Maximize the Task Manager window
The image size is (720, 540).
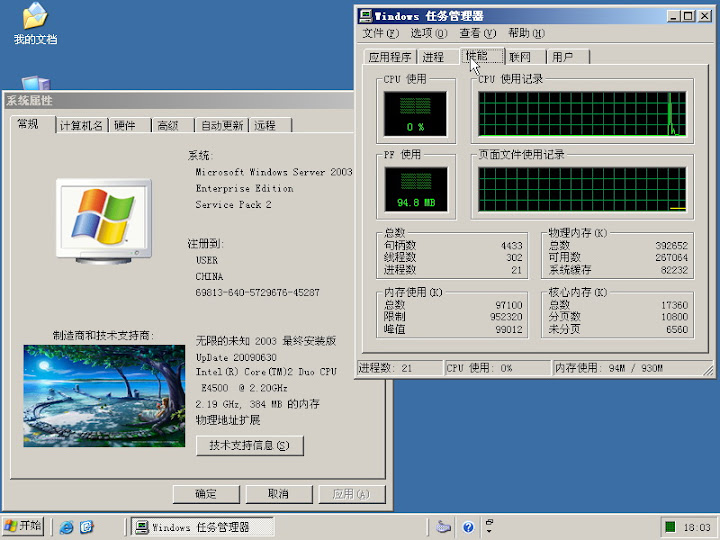[x=688, y=17]
